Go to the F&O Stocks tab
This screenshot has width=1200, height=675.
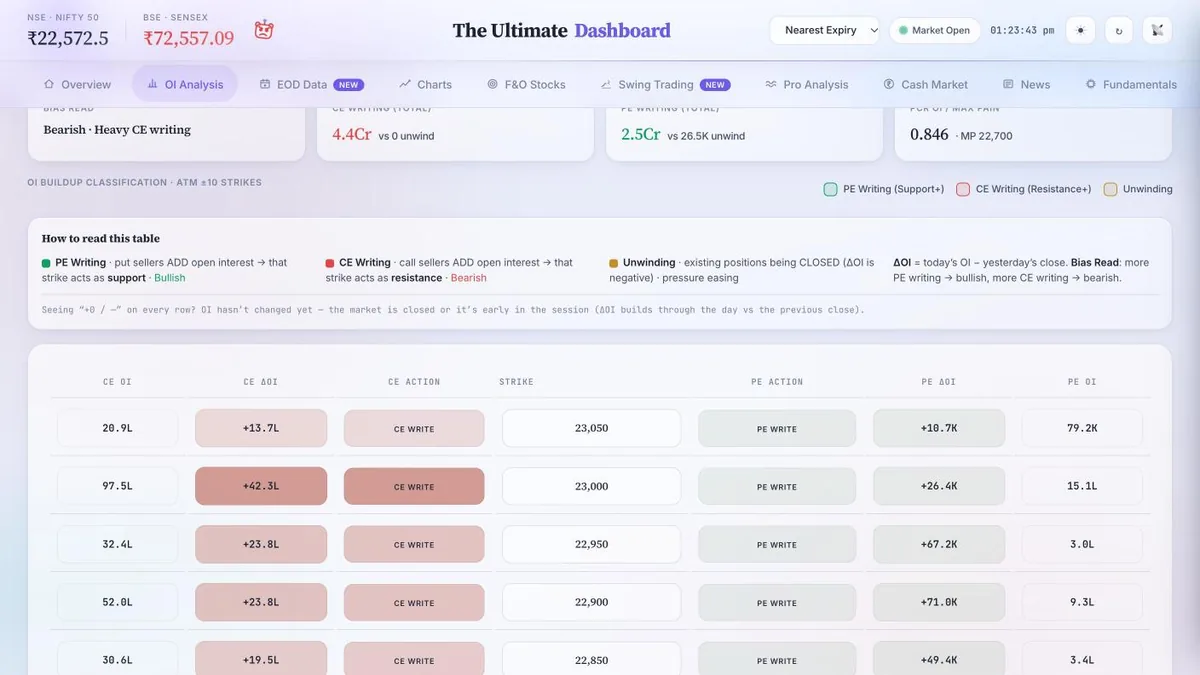[526, 84]
